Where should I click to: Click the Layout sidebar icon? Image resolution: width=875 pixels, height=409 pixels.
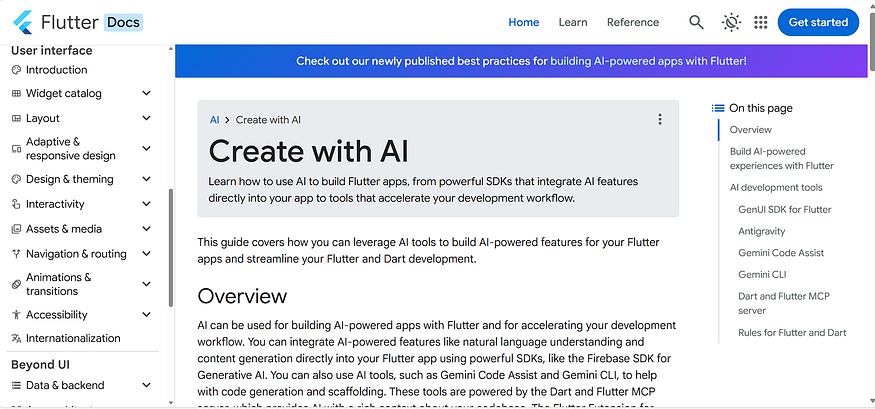pyautogui.click(x=16, y=118)
